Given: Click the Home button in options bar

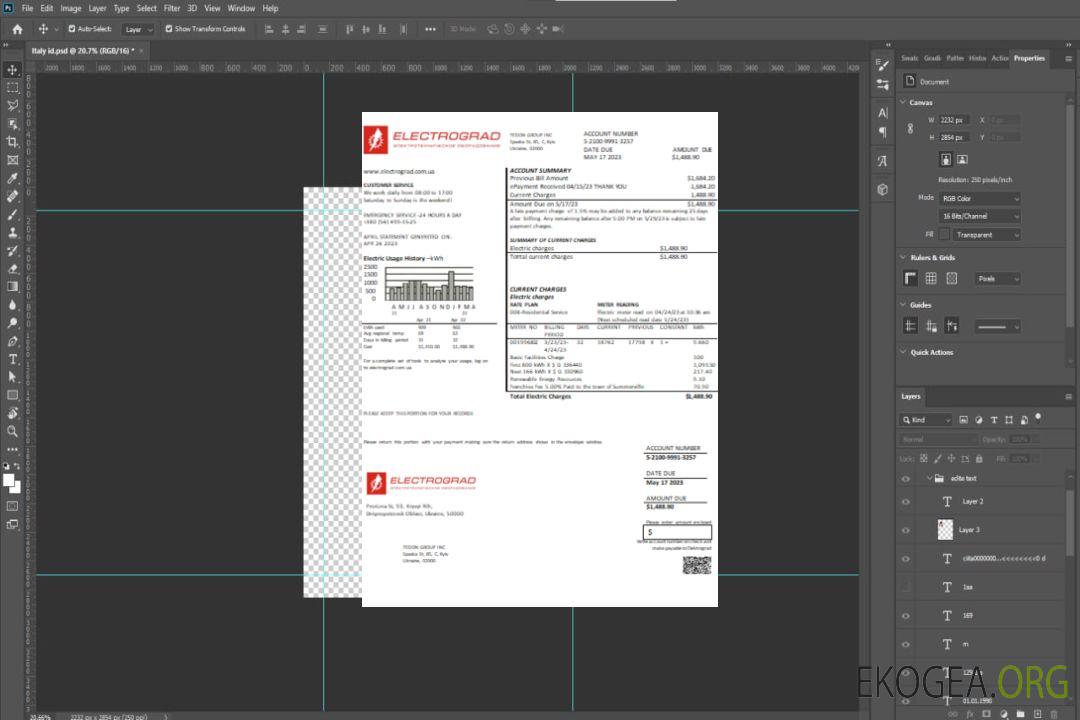Looking at the screenshot, I should (x=17, y=29).
